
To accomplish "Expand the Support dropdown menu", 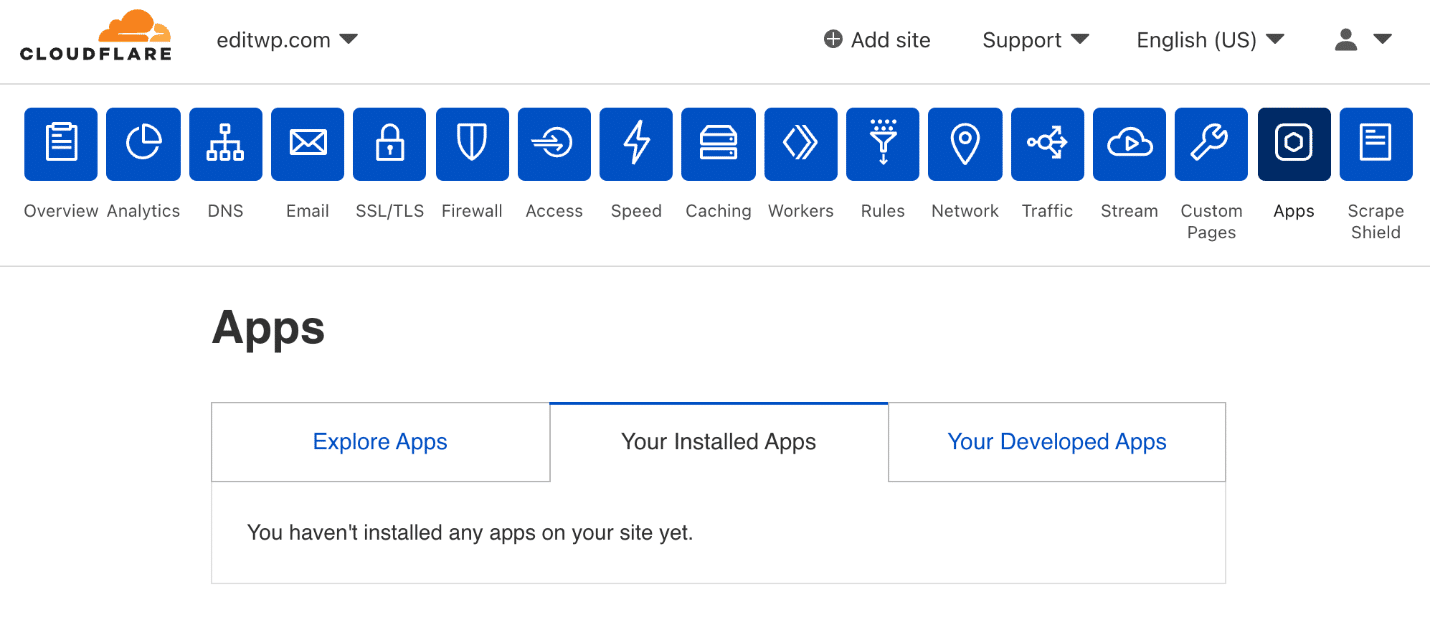I will click(1035, 40).
